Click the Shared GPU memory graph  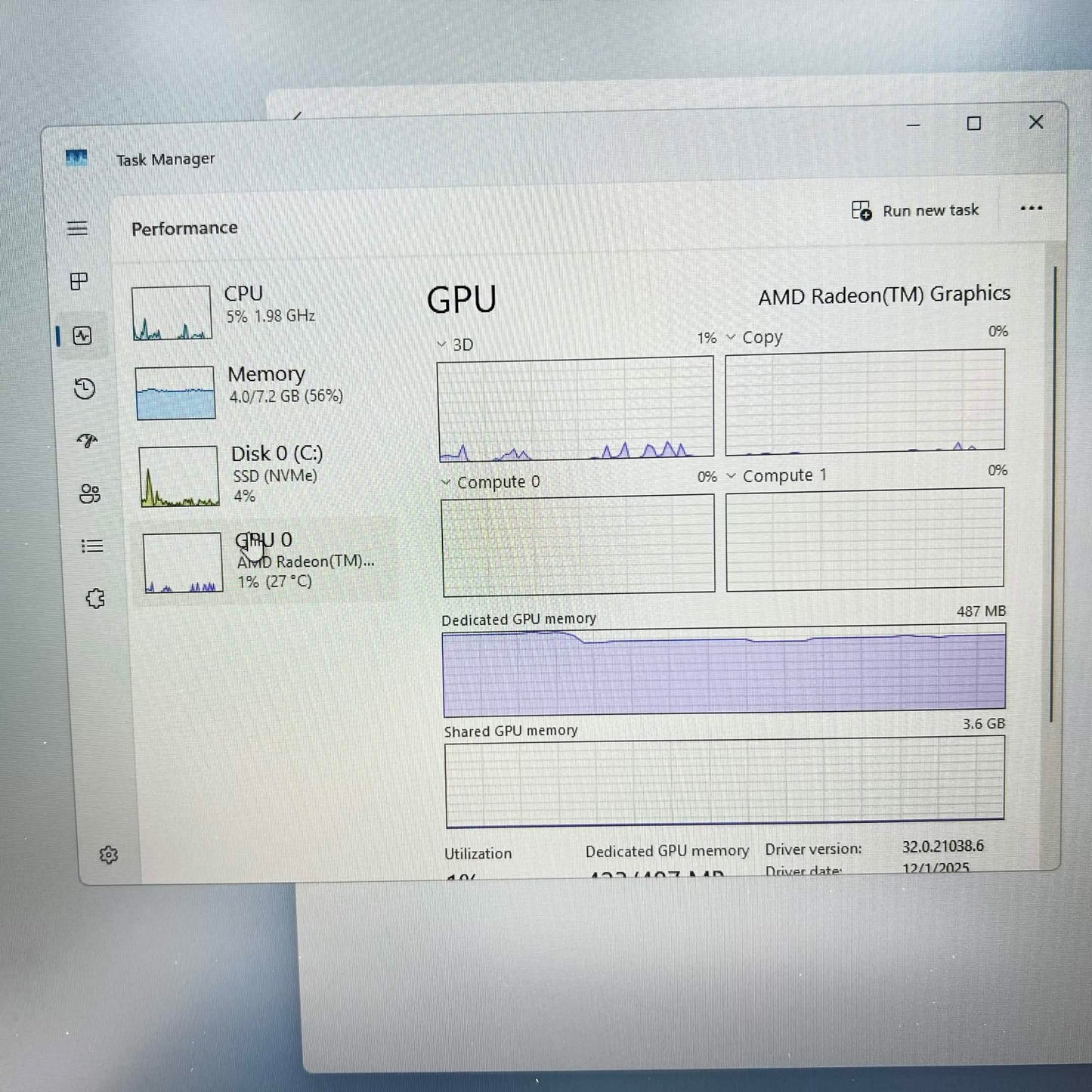(725, 781)
